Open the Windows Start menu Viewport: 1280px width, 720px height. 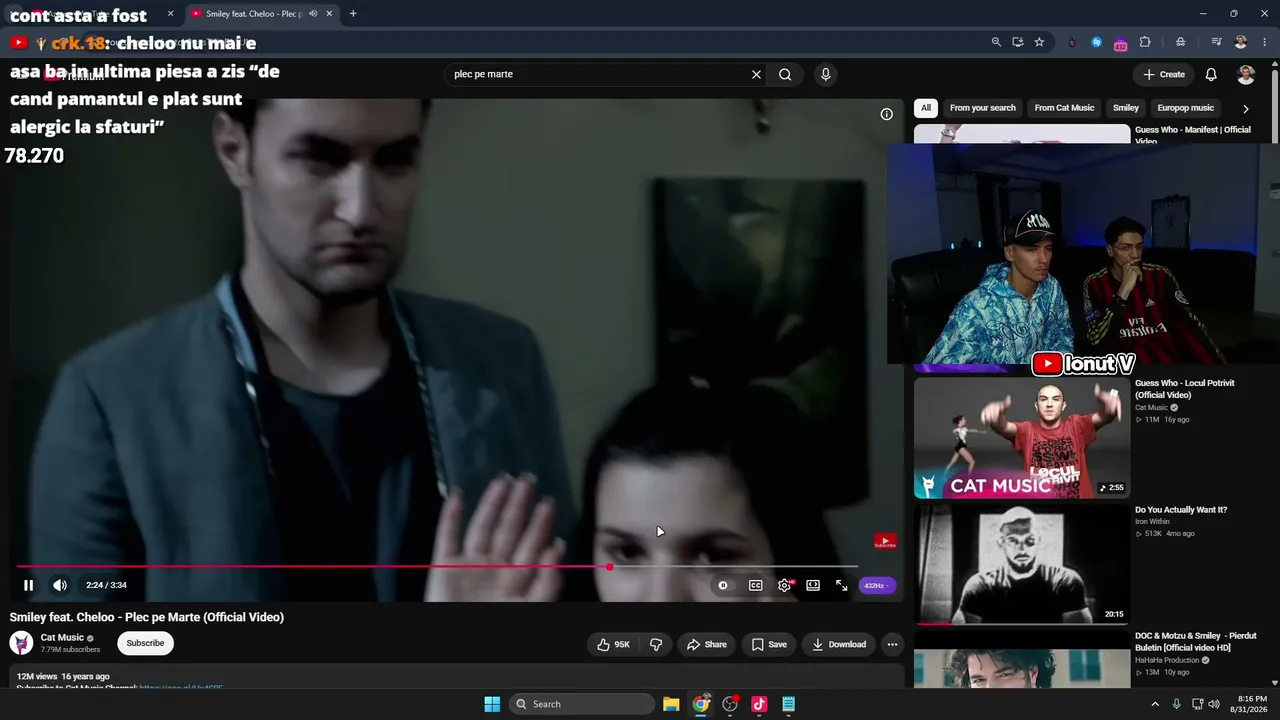492,704
